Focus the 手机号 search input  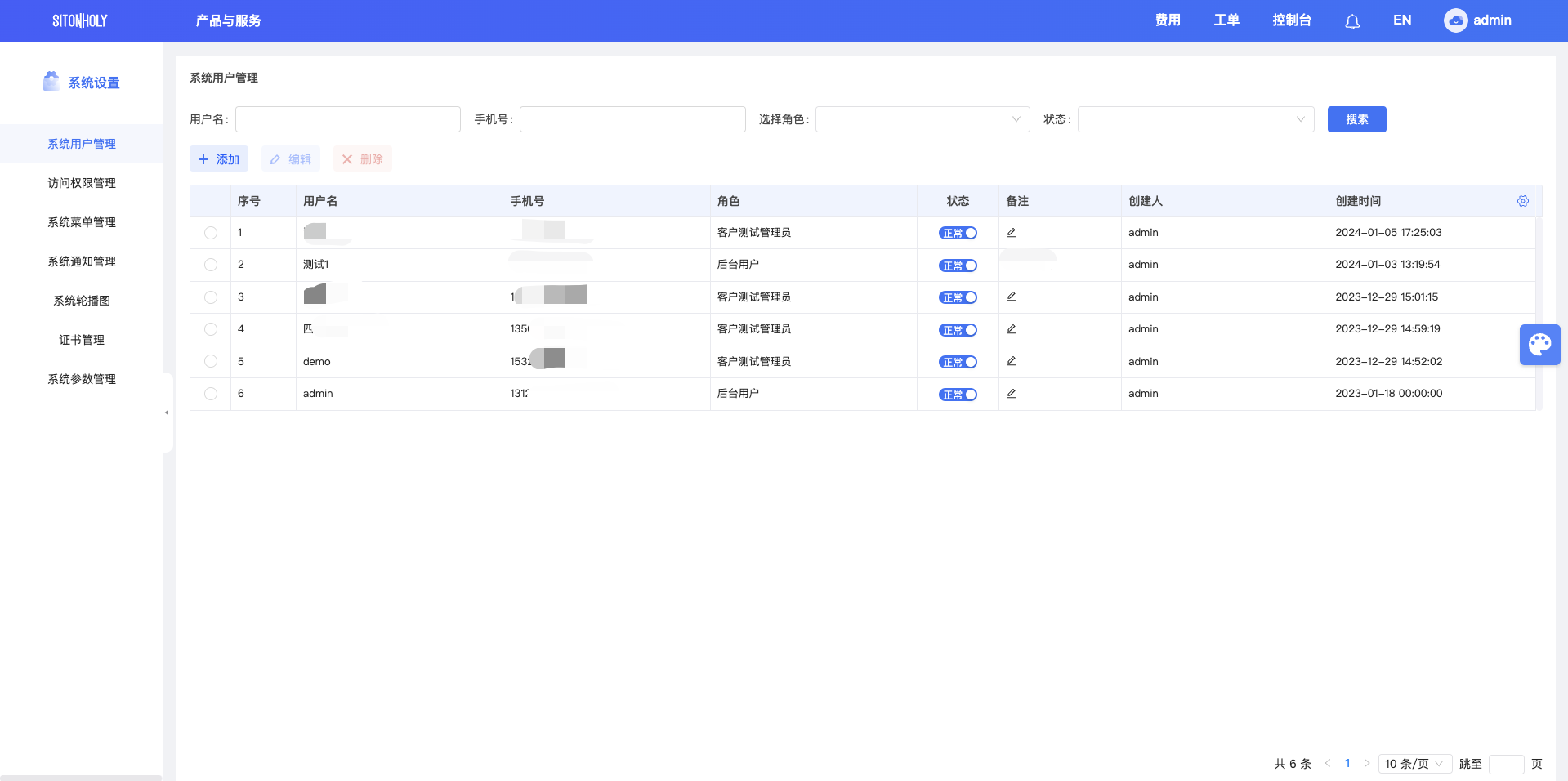click(632, 119)
